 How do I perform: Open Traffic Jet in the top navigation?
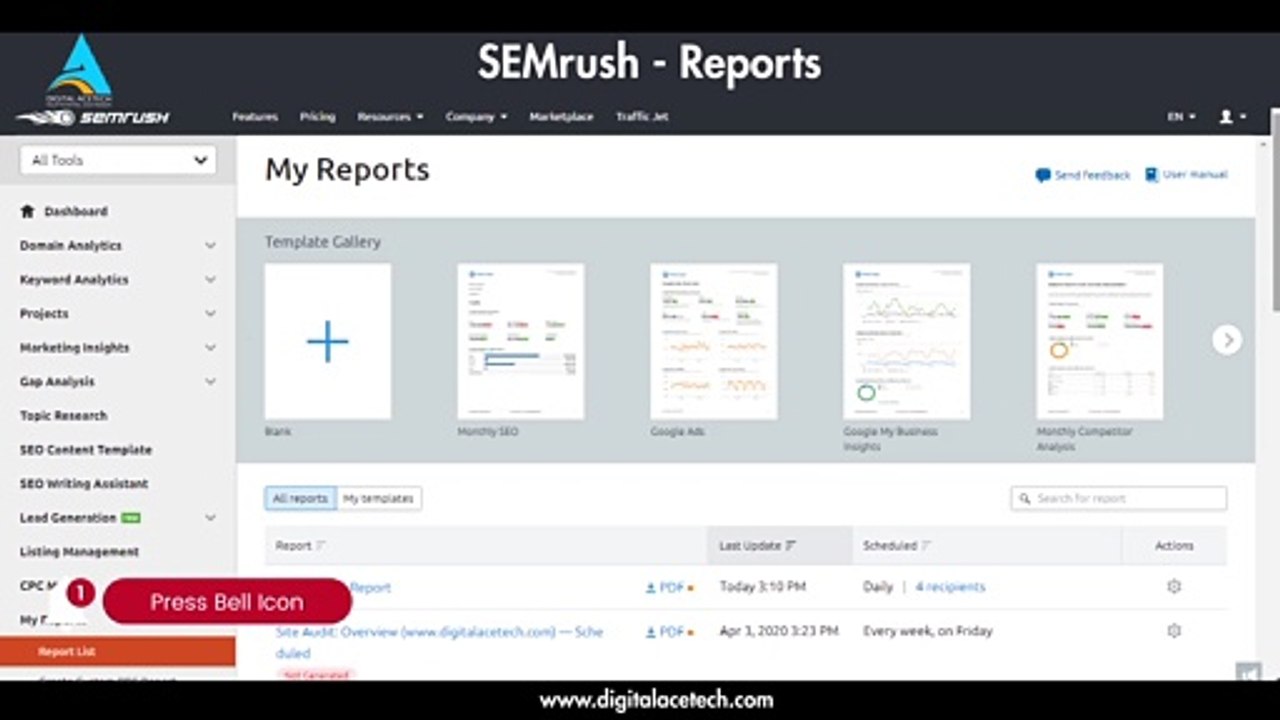(642, 117)
